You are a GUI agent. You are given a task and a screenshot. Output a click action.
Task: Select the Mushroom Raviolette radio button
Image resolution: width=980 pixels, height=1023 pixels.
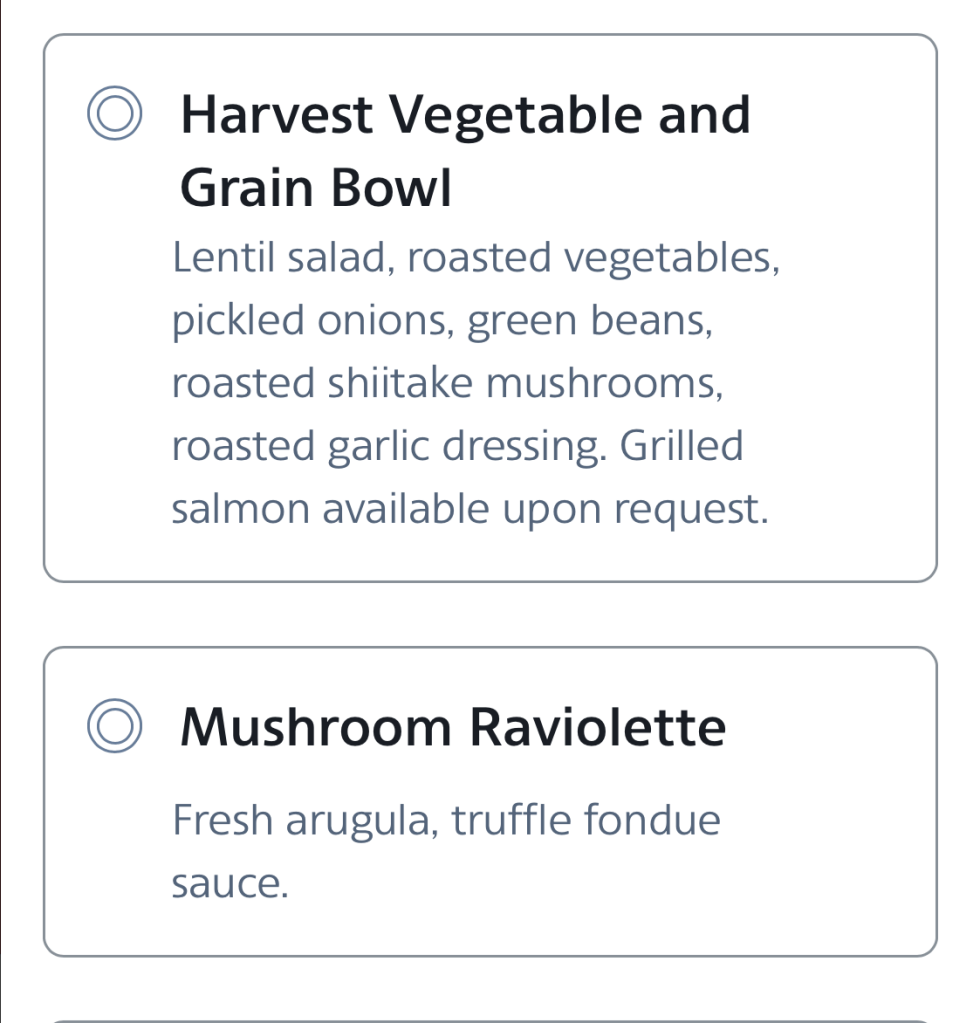113,728
